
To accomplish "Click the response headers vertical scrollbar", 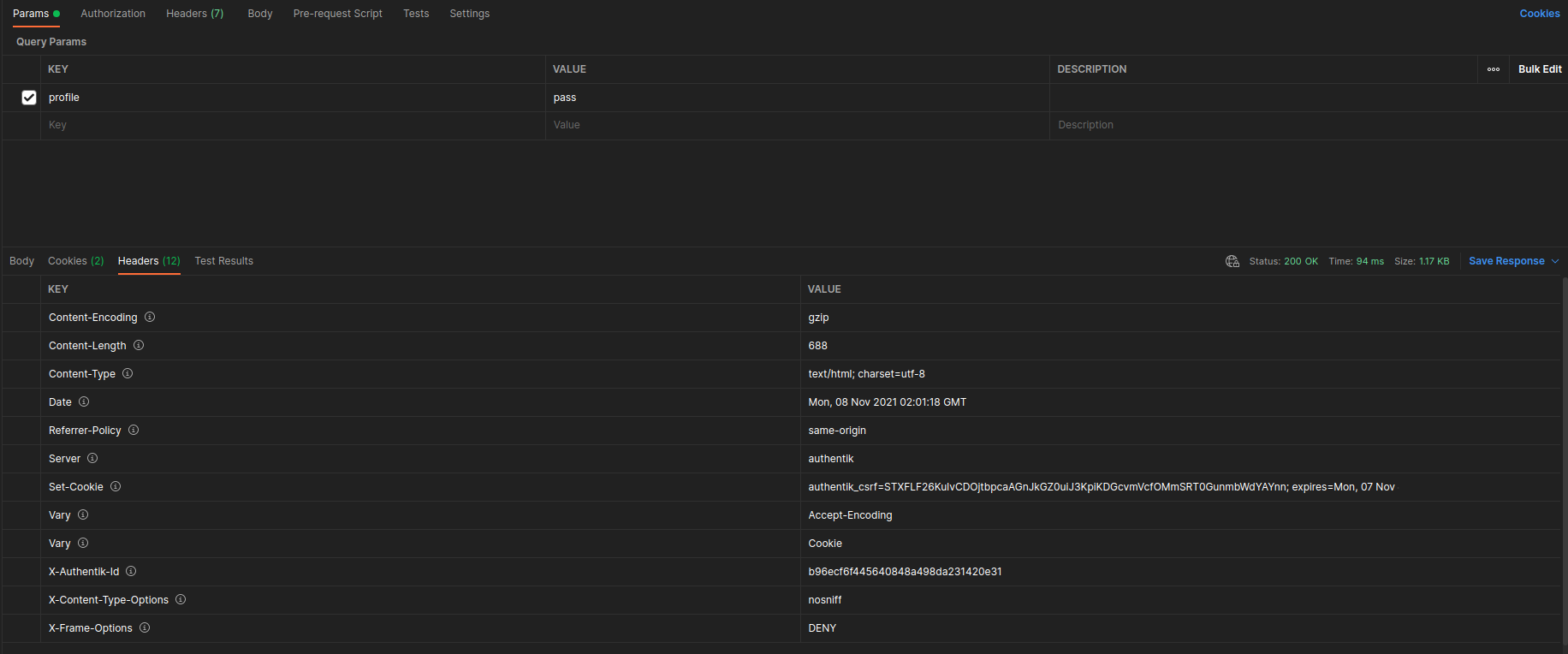I will pos(1565,462).
